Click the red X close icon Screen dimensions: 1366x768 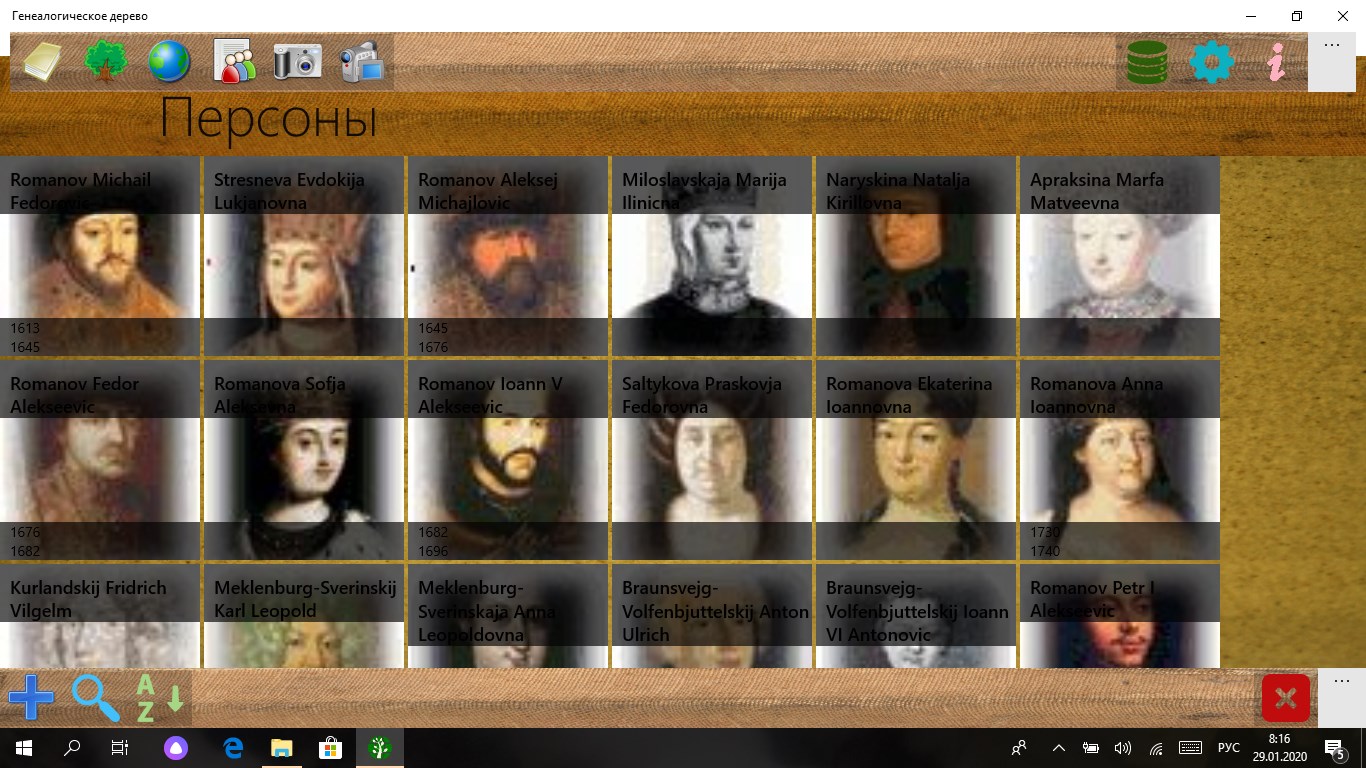tap(1286, 697)
